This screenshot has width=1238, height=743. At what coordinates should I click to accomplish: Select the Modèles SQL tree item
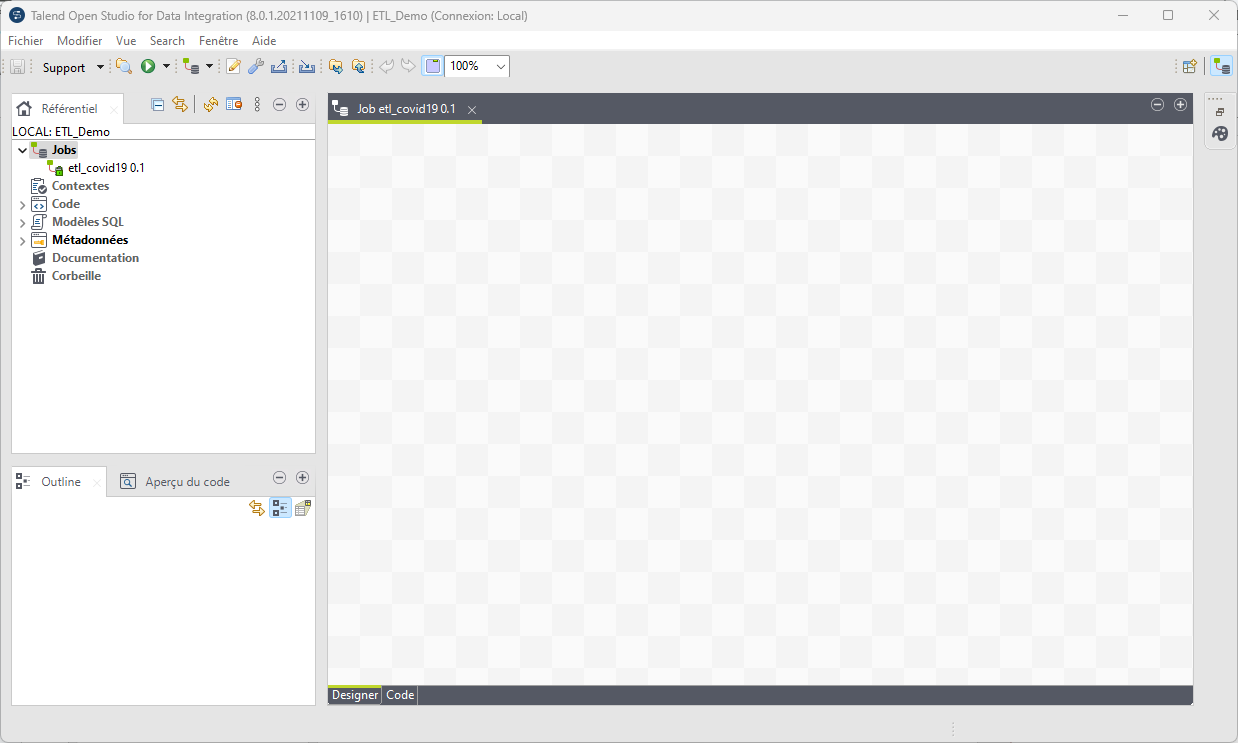(88, 222)
